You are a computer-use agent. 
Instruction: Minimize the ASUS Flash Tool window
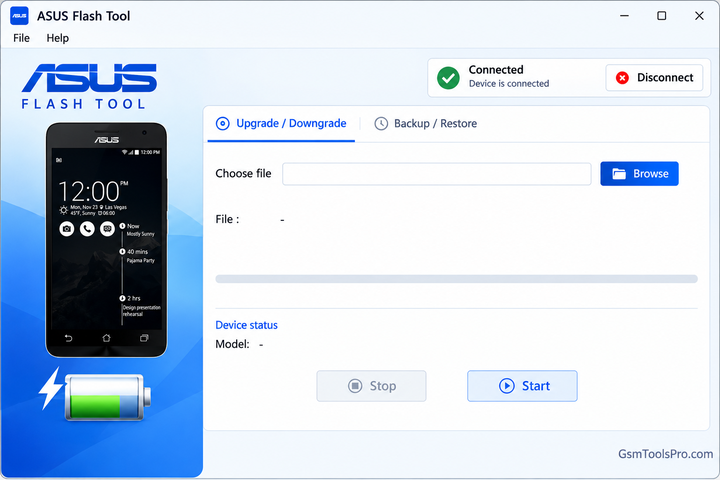tap(624, 16)
